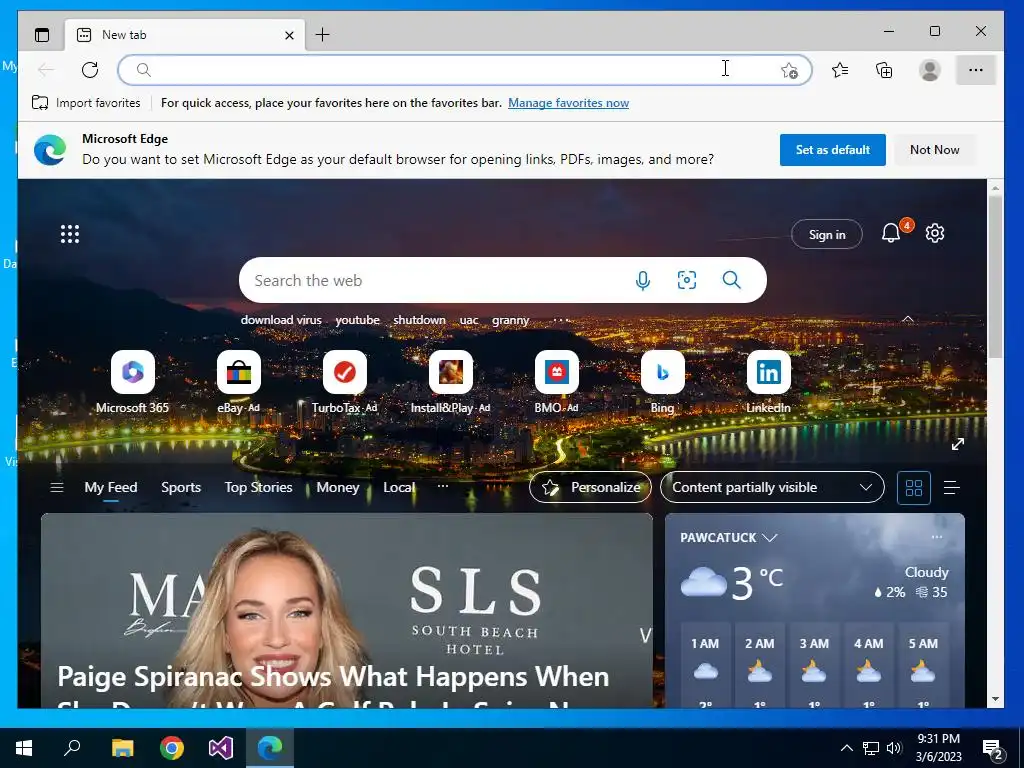
Task: Click the Sign in button
Action: coord(827,234)
